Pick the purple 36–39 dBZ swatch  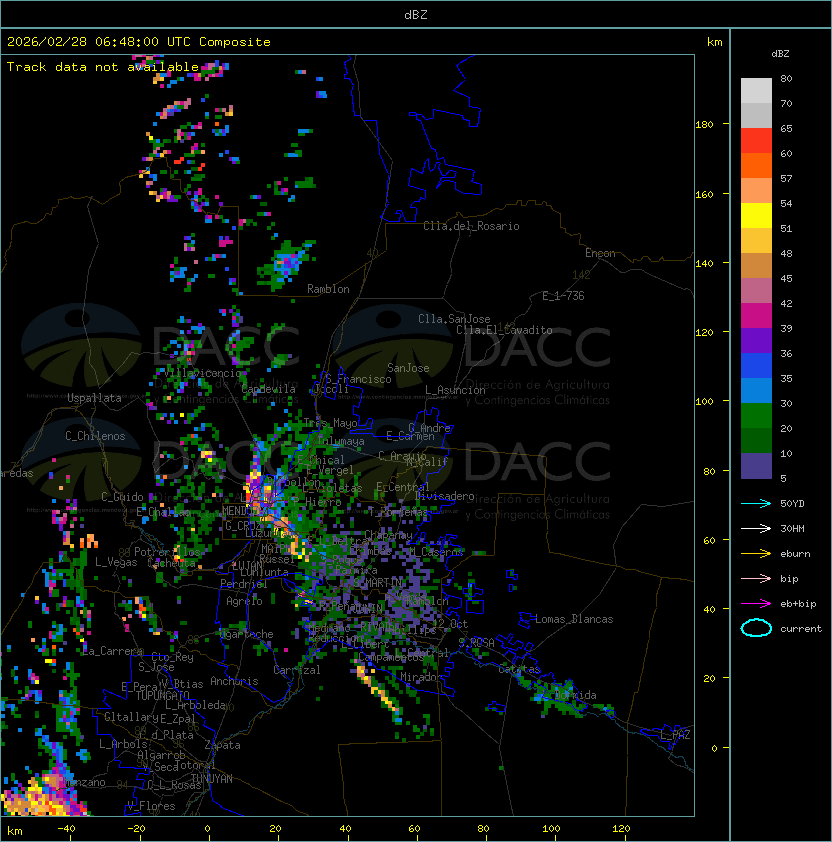click(756, 340)
